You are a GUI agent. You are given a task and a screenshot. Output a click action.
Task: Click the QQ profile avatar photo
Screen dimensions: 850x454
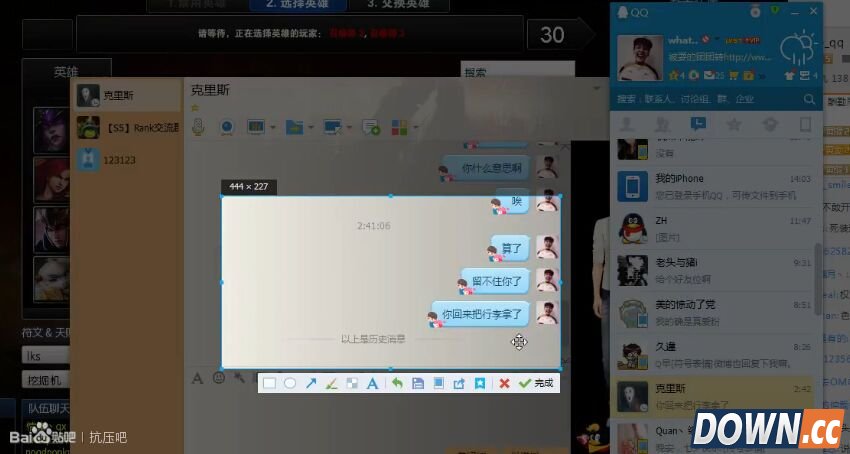pyautogui.click(x=640, y=58)
